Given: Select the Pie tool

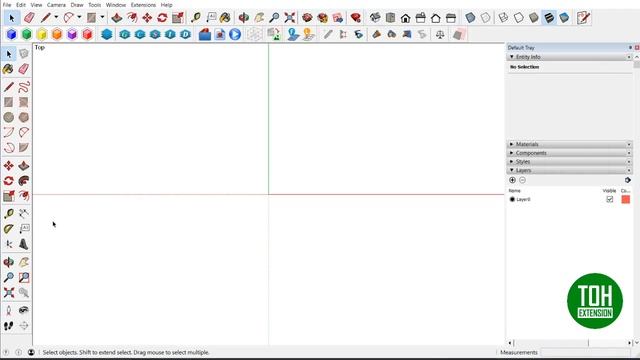Looking at the screenshot, I should 24,147.
